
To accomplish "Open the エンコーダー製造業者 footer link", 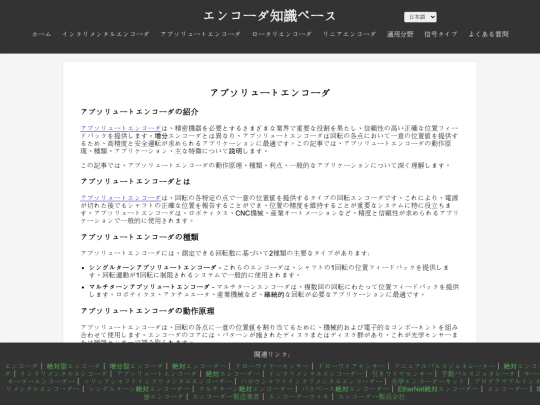I will tap(226, 396).
